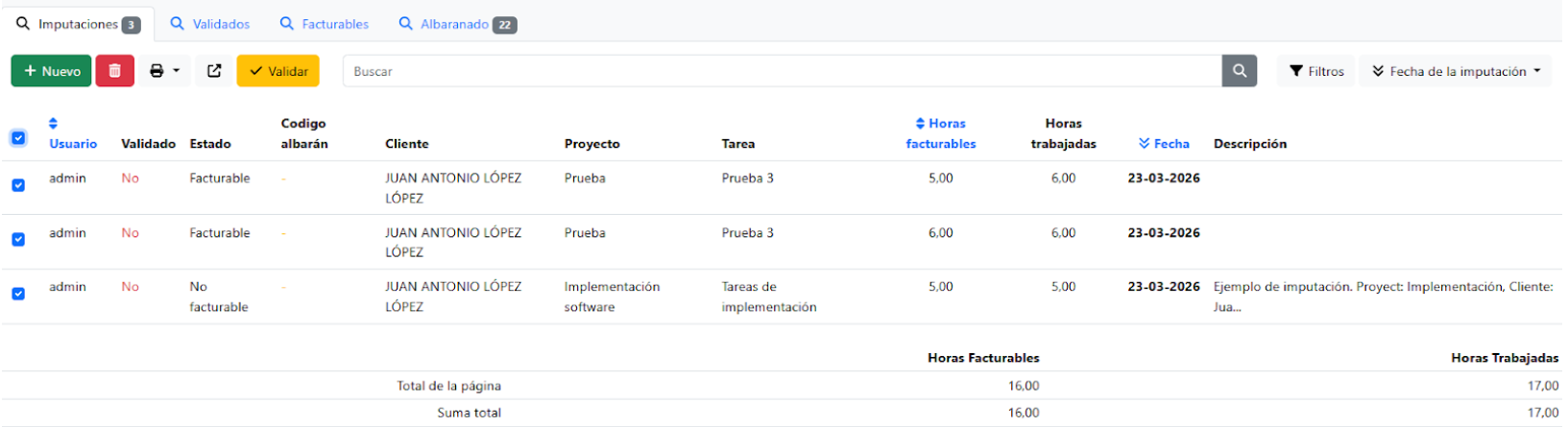Image resolution: width=1568 pixels, height=427 pixels.
Task: Open the Filtros funnel filter
Action: (1315, 71)
